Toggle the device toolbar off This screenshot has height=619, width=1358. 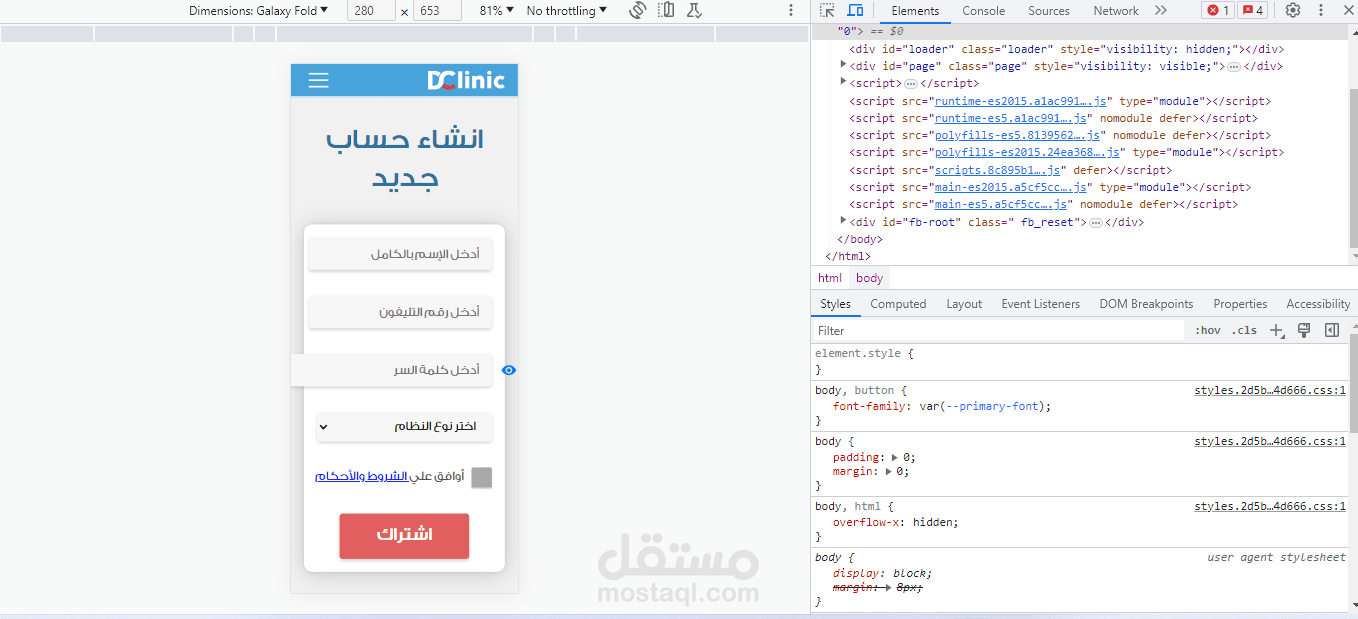pyautogui.click(x=852, y=10)
